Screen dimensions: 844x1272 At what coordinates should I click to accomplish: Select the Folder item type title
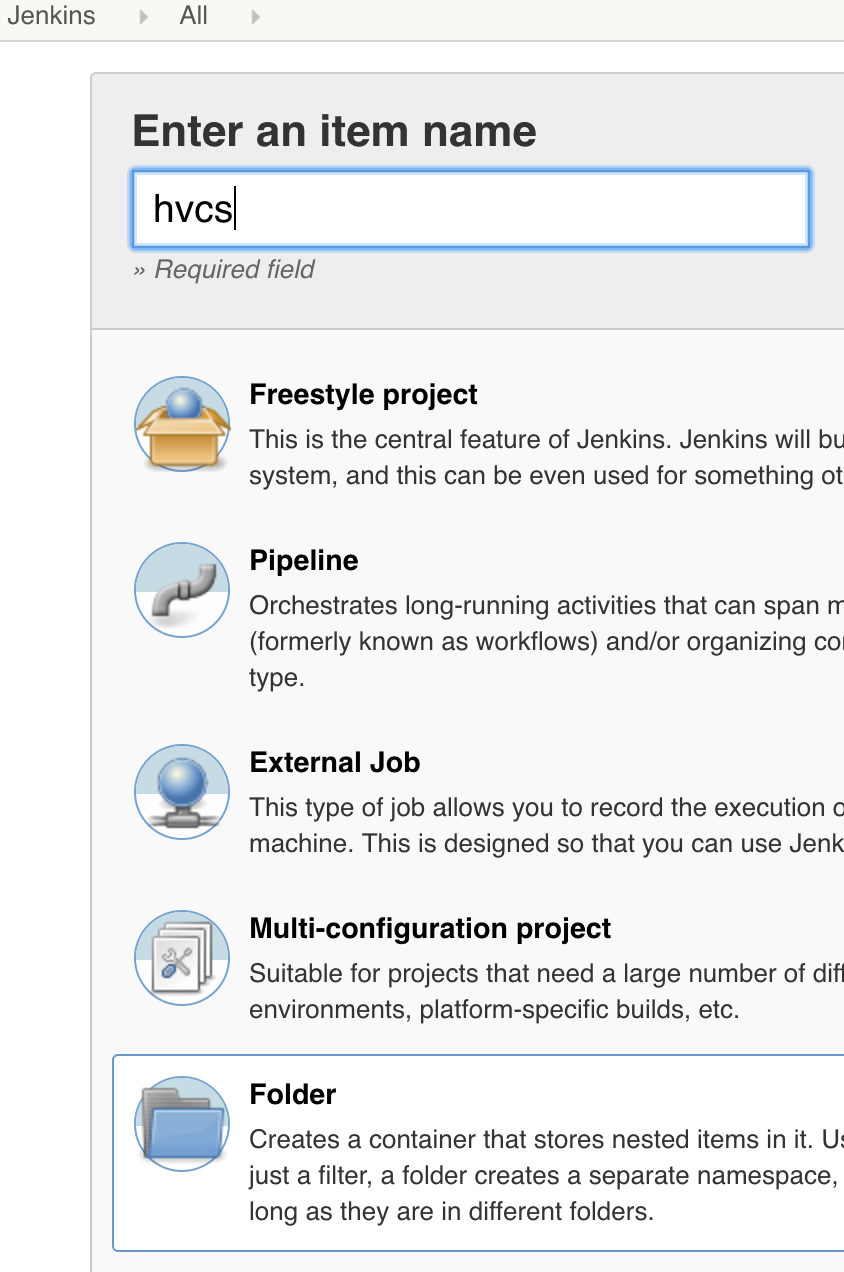pyautogui.click(x=293, y=1094)
